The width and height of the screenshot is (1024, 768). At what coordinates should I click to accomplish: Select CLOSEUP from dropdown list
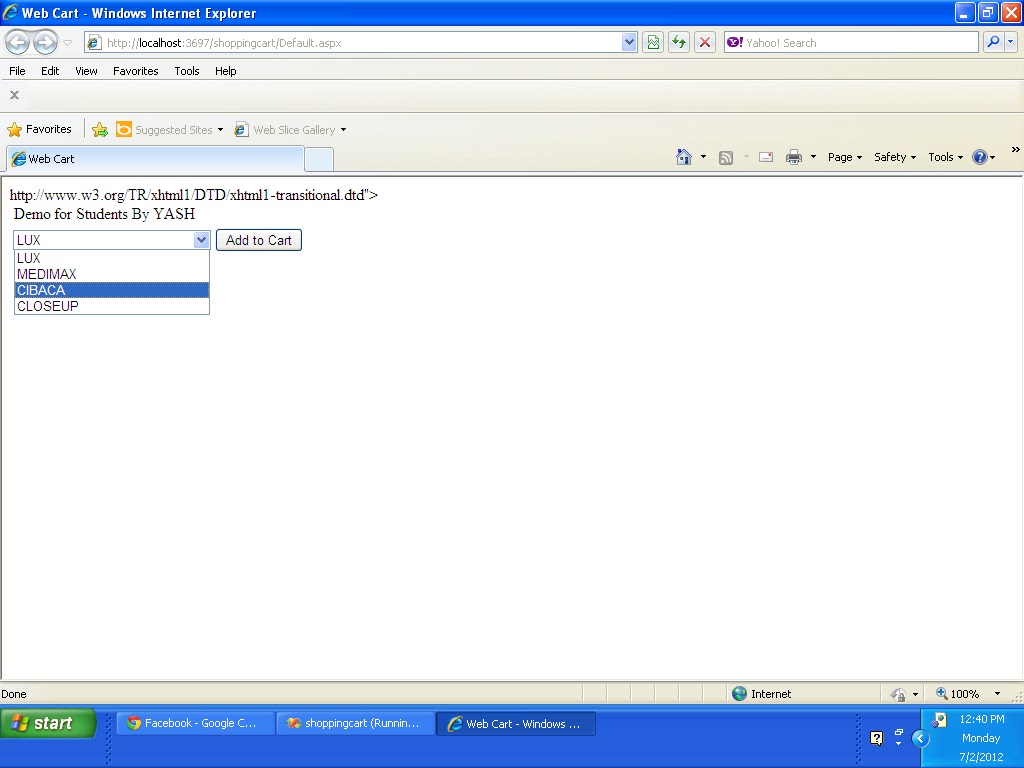[112, 306]
